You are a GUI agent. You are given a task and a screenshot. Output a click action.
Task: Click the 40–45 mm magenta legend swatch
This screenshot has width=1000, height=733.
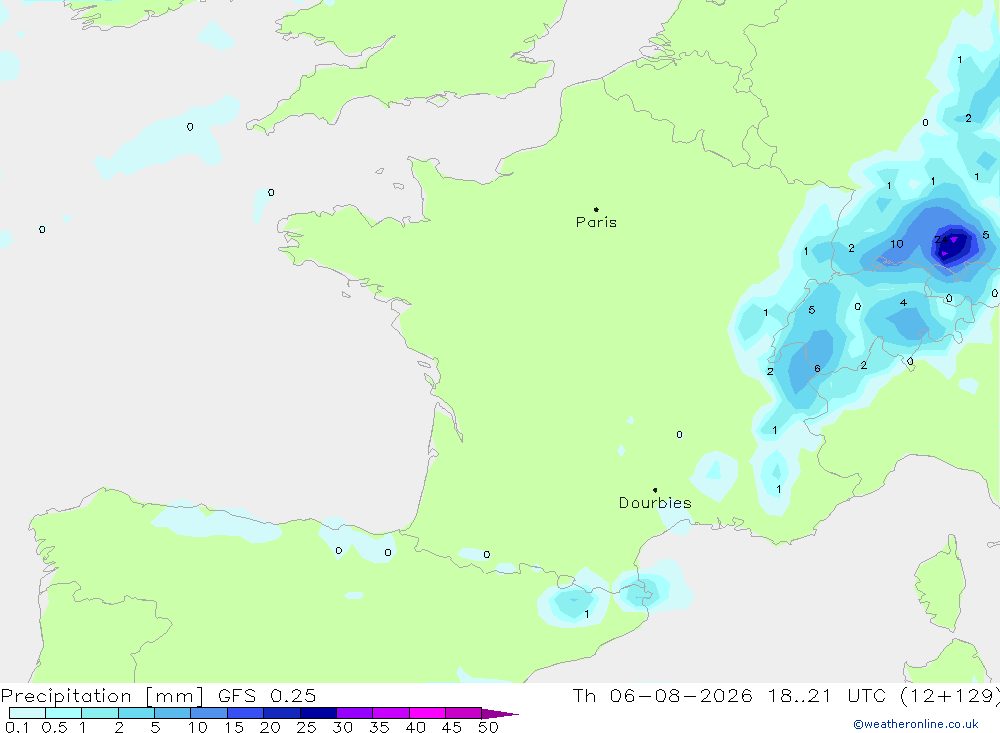coord(427,713)
